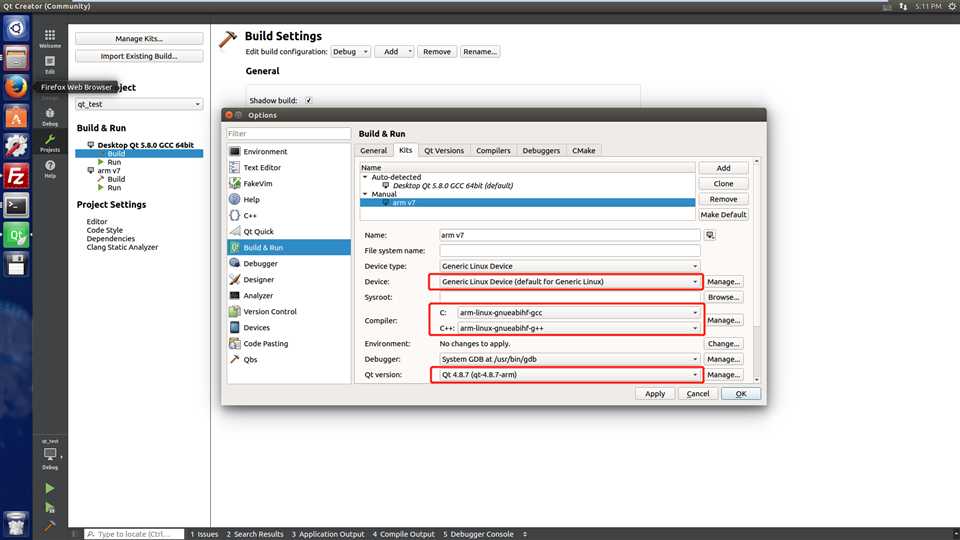
Task: Click the Options filter field
Action: tap(288, 133)
